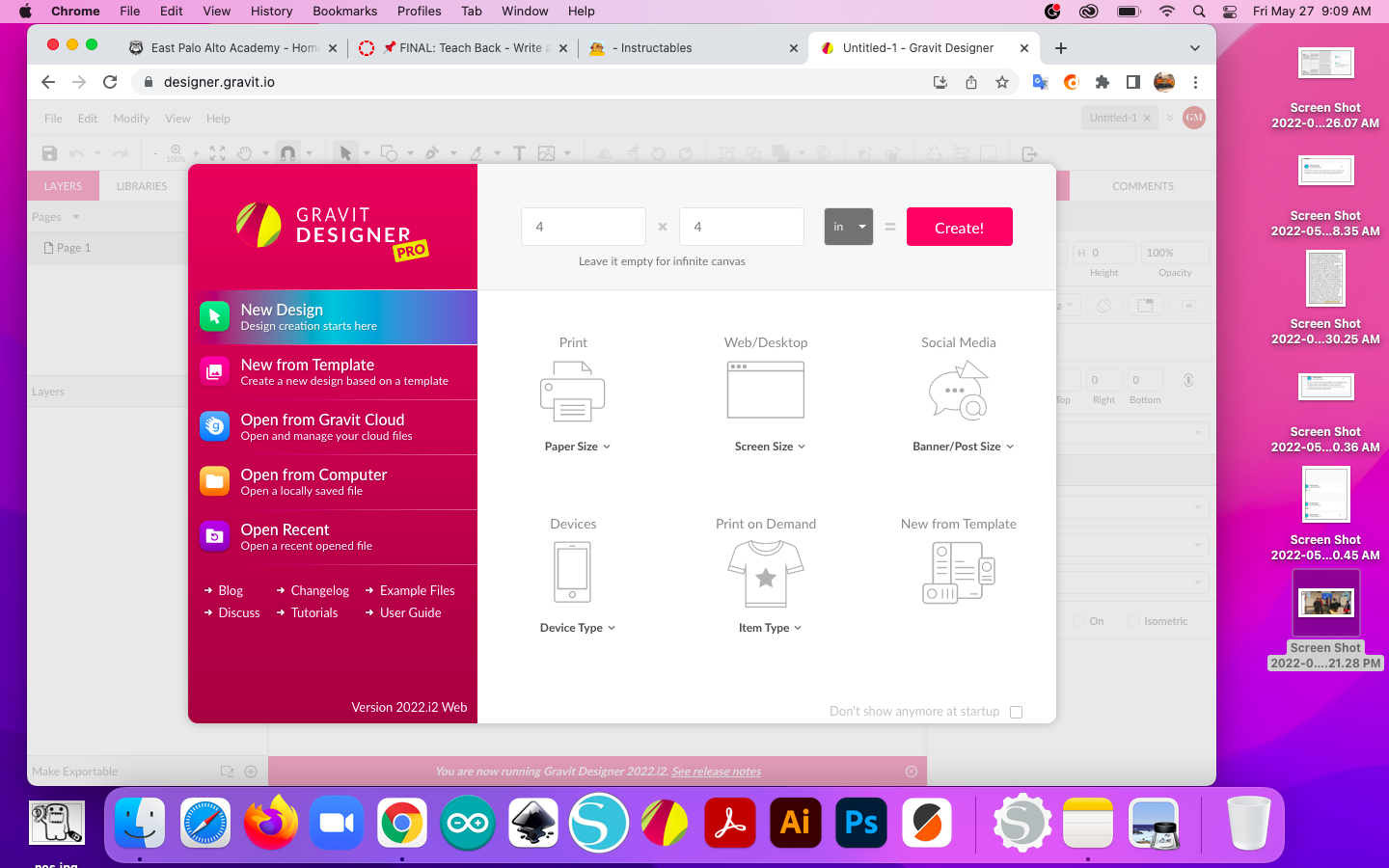
Task: Click the Print on Demand t-shirt icon
Action: pyautogui.click(x=765, y=571)
